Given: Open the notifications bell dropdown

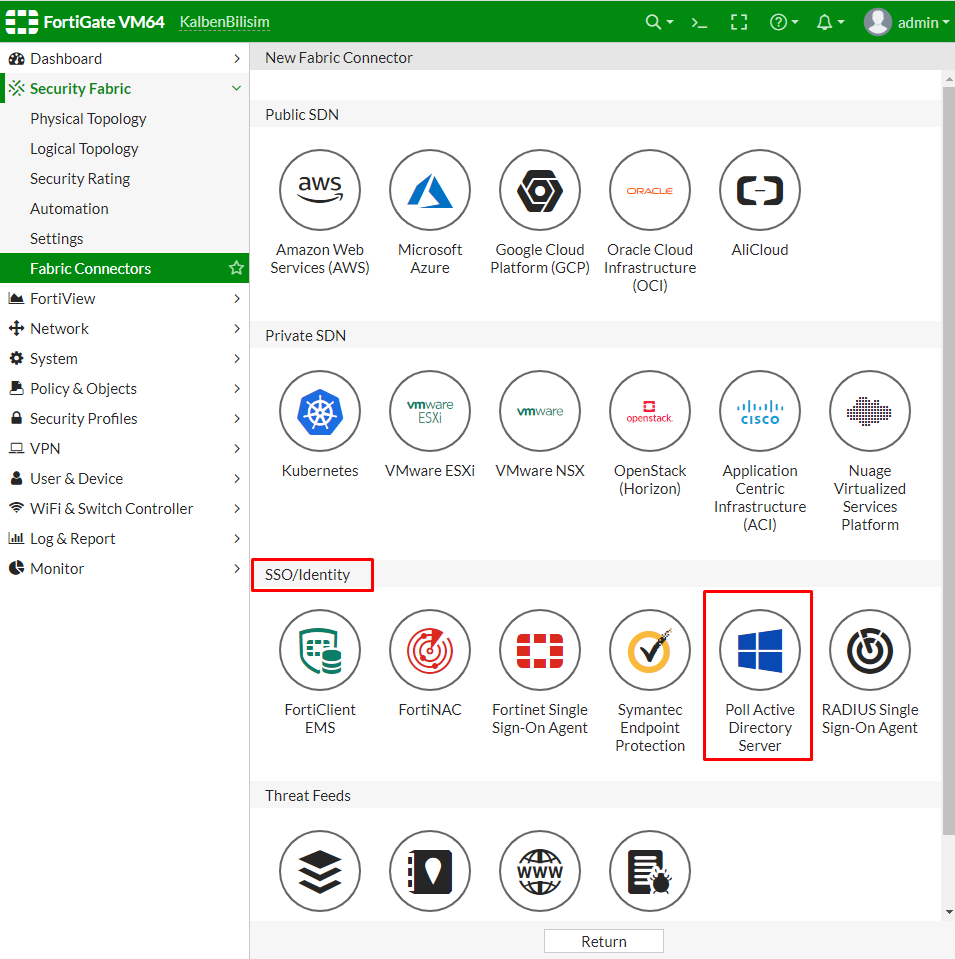Looking at the screenshot, I should coord(830,23).
